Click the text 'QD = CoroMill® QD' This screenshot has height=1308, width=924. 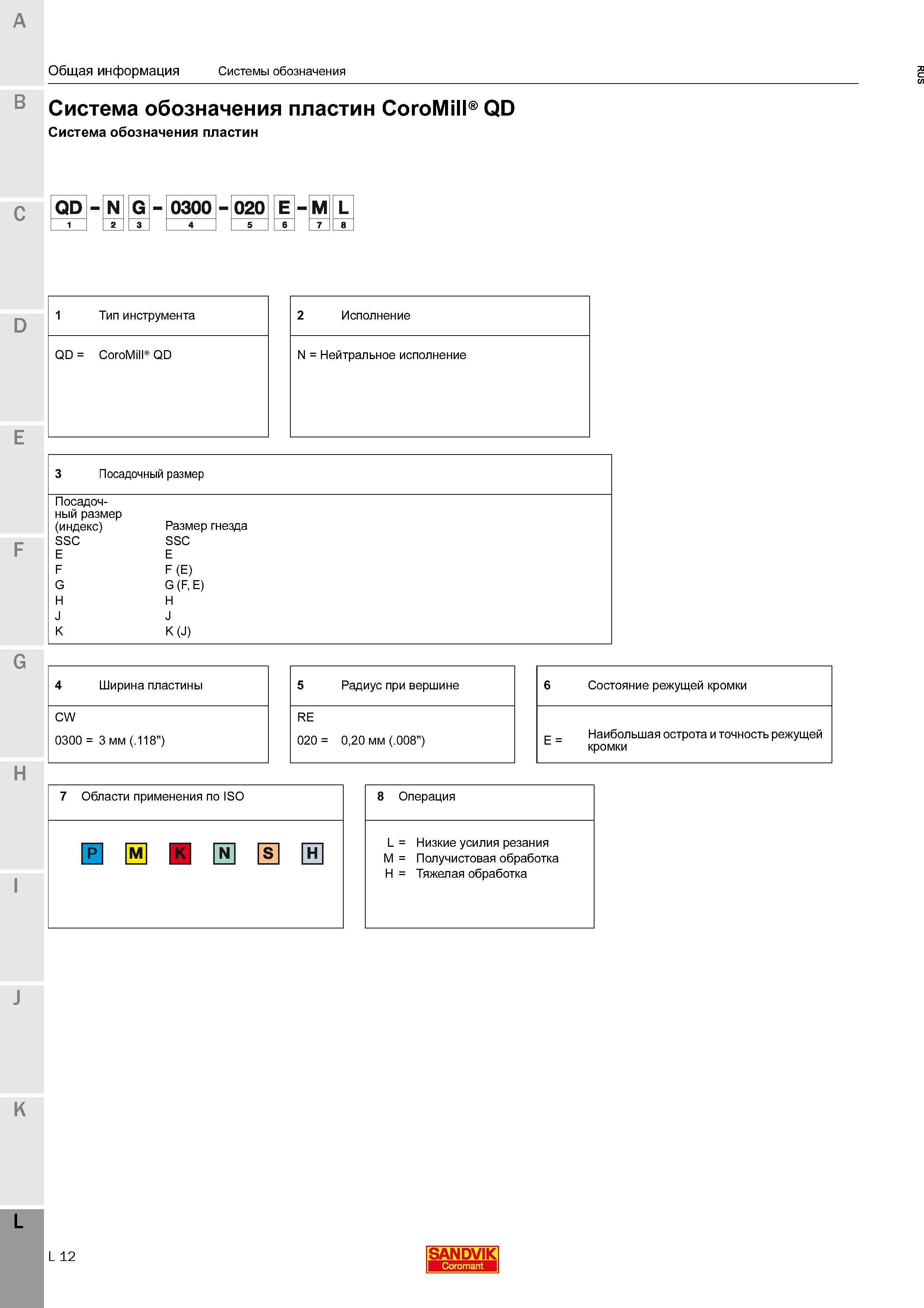point(113,355)
